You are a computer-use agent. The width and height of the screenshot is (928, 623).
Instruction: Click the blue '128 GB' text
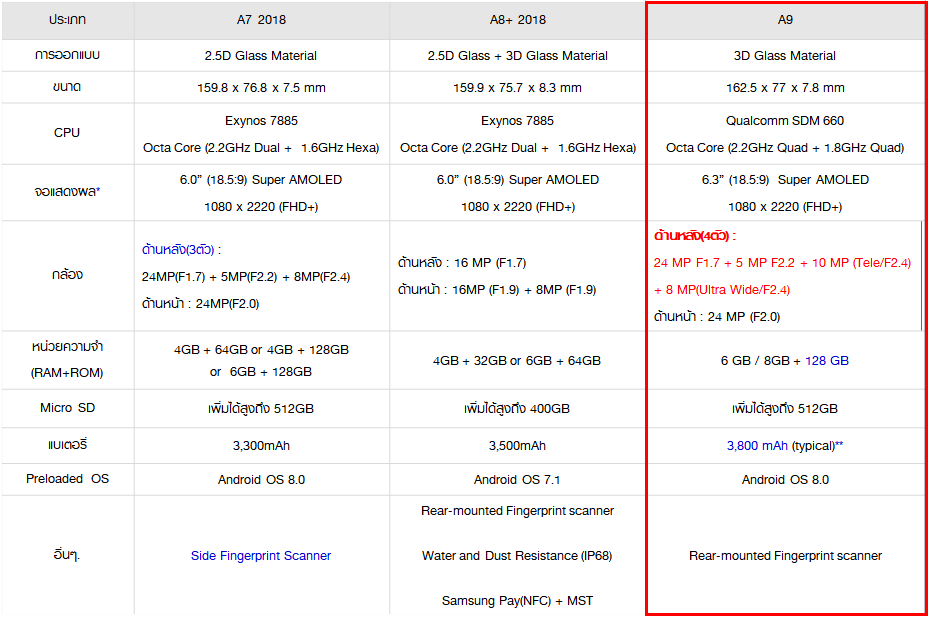(827, 361)
